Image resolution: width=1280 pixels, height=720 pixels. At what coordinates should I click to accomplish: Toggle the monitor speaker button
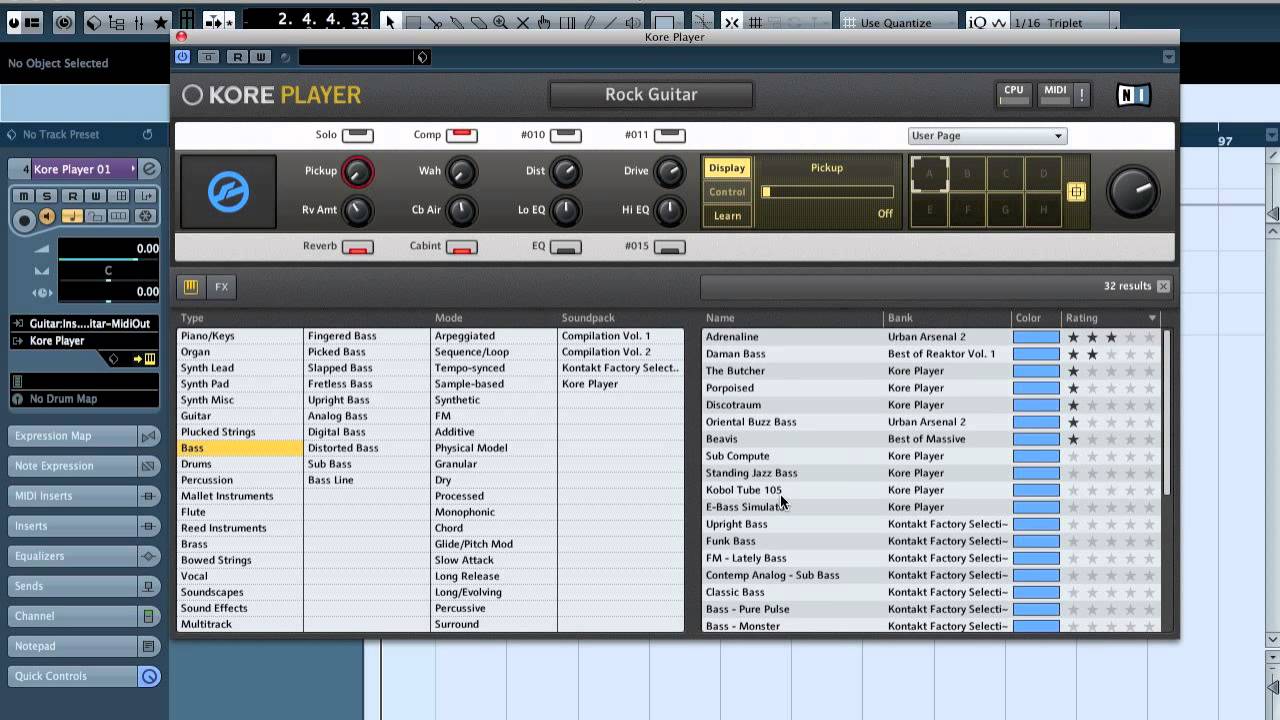(x=48, y=217)
